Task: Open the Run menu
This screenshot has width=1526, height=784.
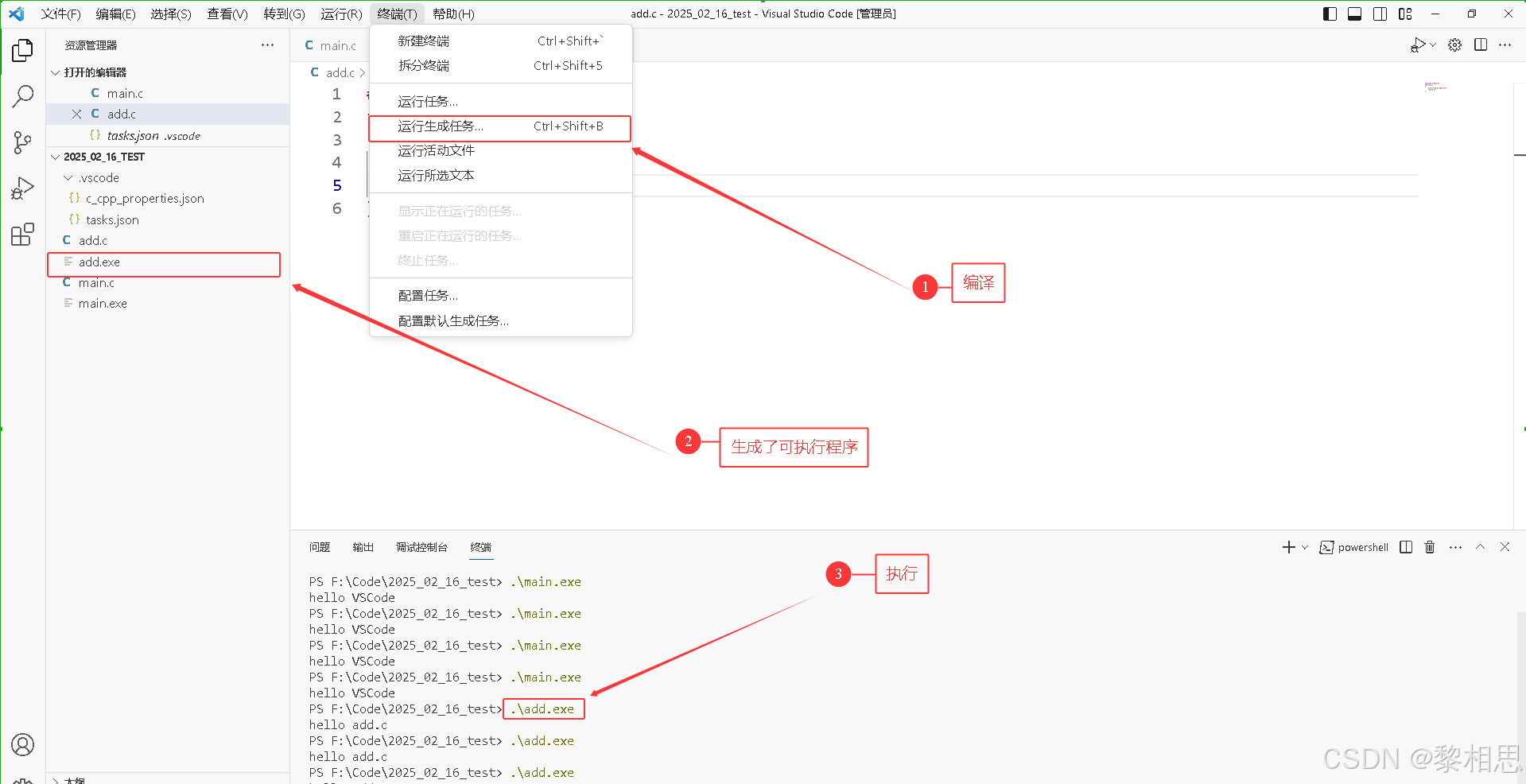Action: coord(341,14)
